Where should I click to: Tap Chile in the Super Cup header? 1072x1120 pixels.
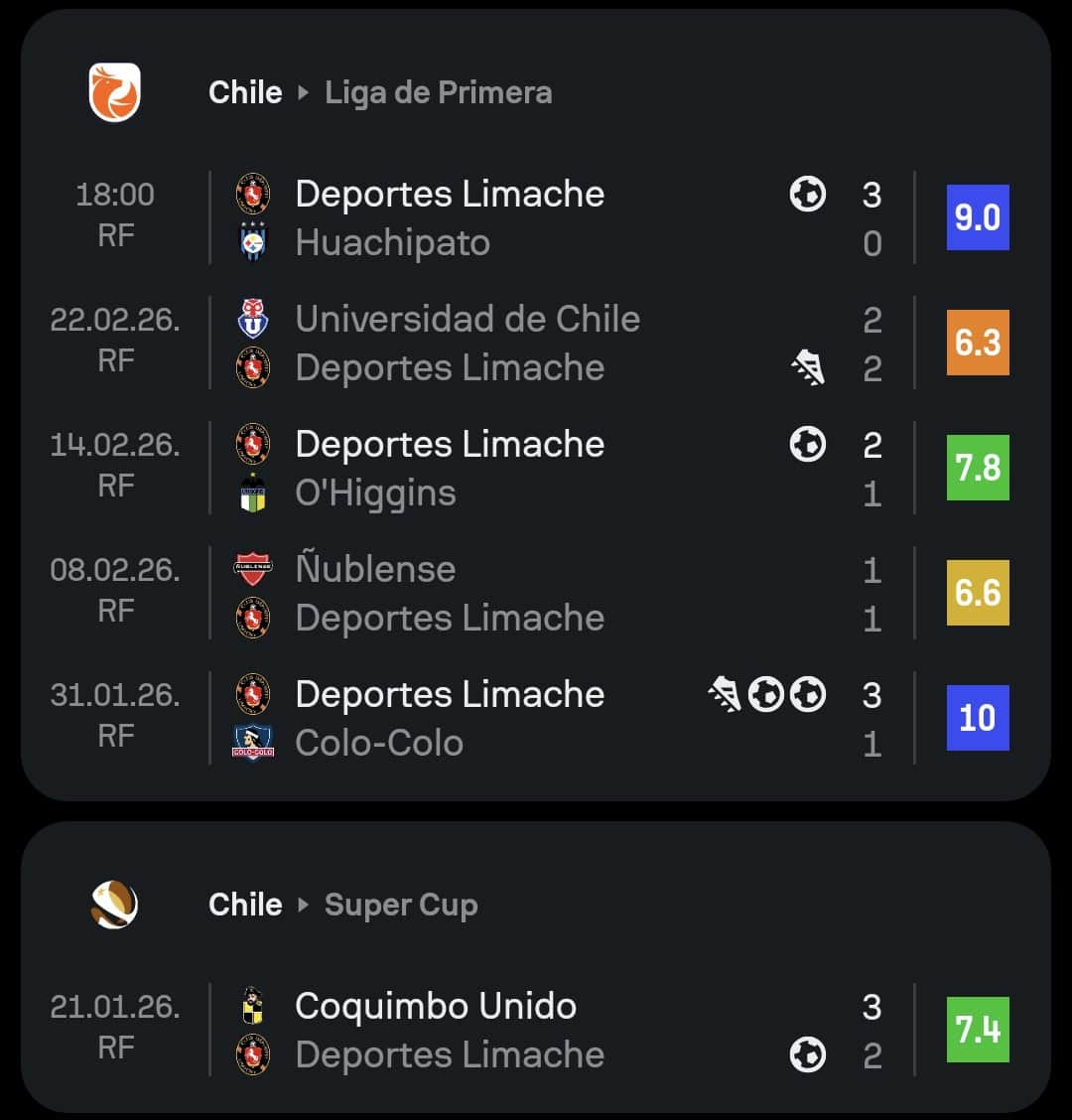(245, 905)
